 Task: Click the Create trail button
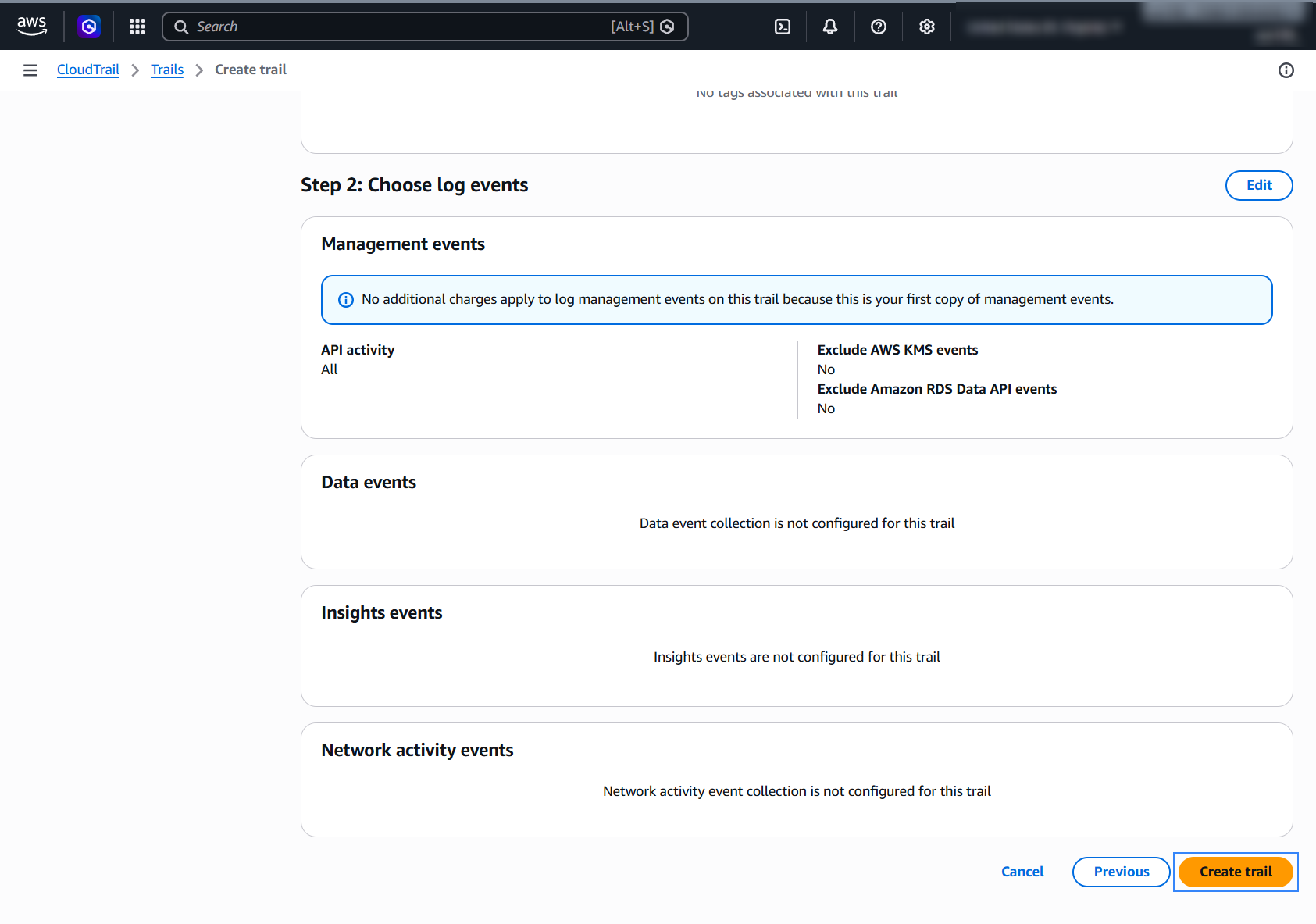pyautogui.click(x=1236, y=872)
